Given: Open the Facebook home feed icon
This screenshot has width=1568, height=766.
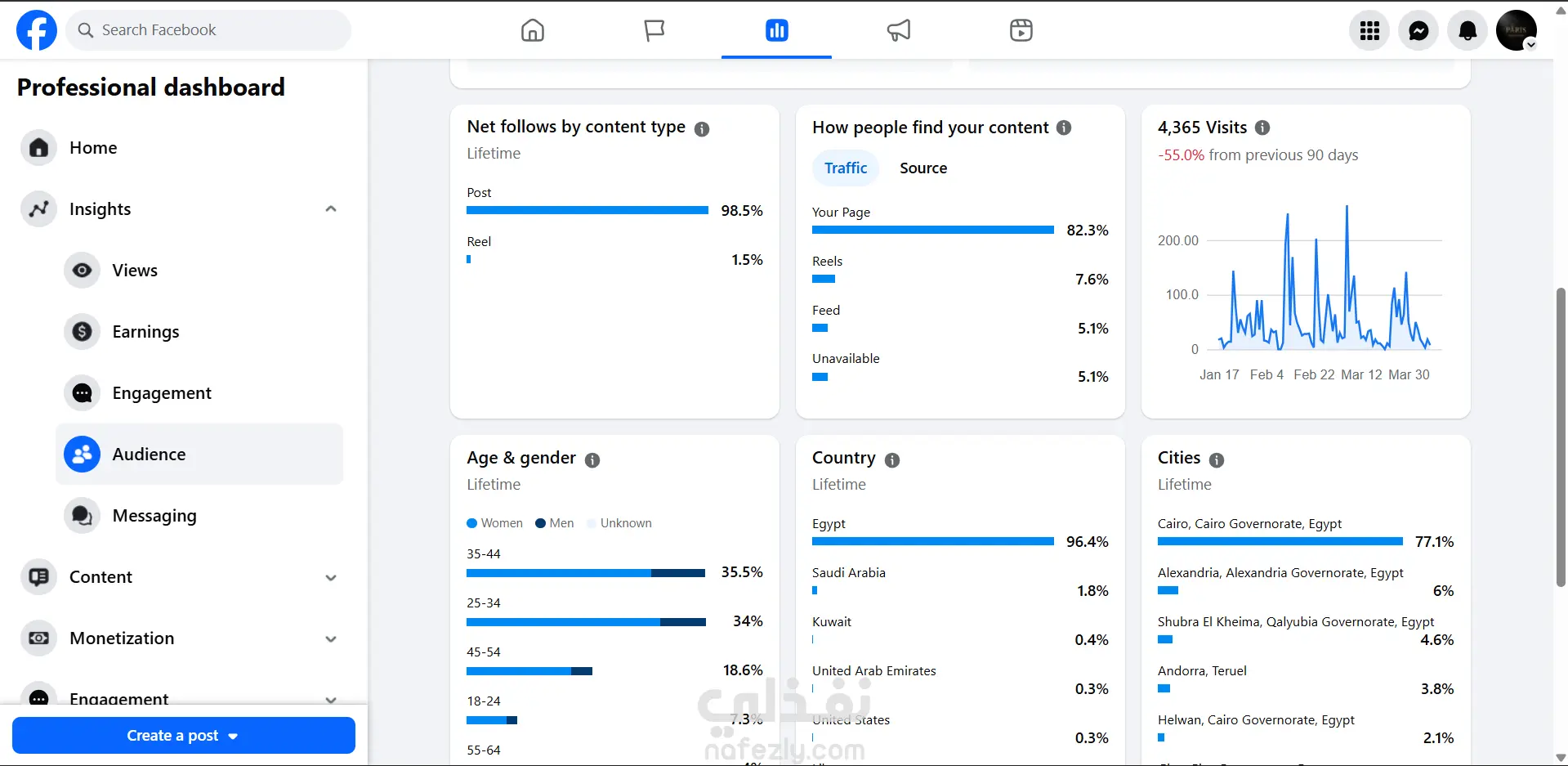Looking at the screenshot, I should pos(533,30).
